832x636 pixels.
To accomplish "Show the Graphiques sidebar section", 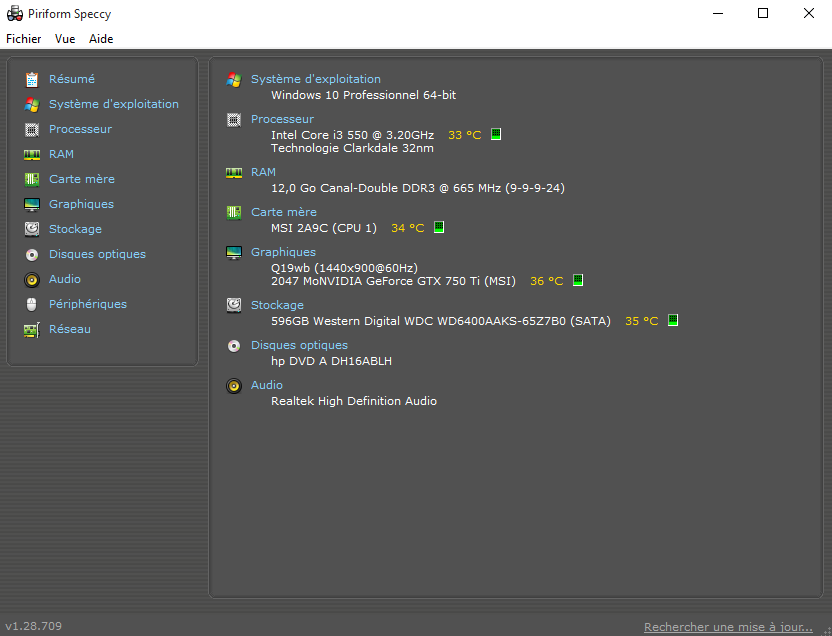I will (x=81, y=204).
